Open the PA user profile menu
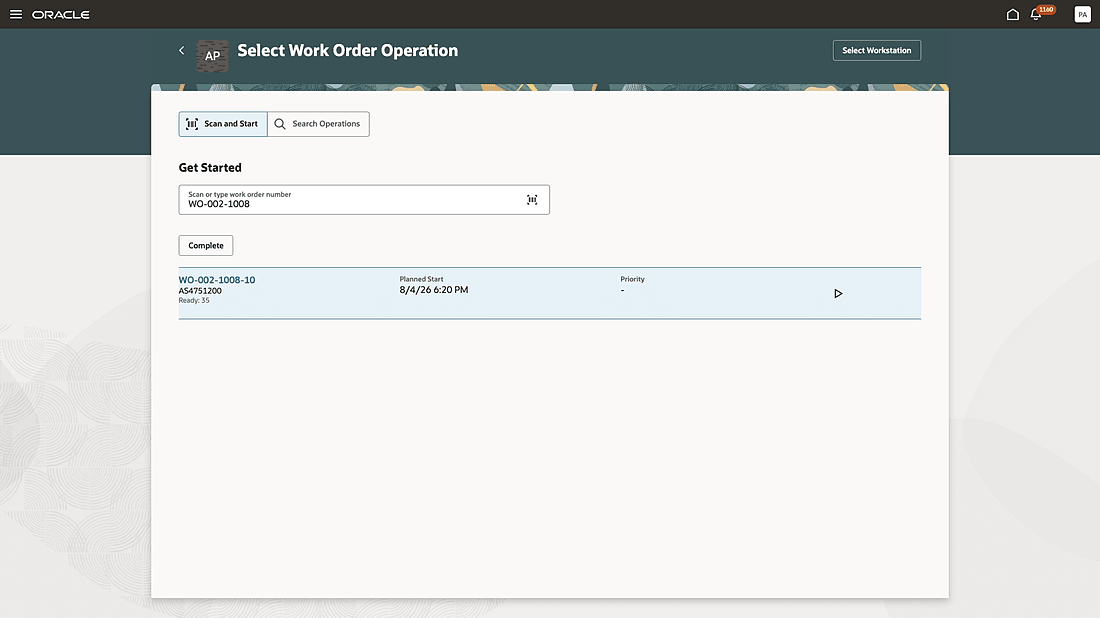1100x618 pixels. [1082, 14]
